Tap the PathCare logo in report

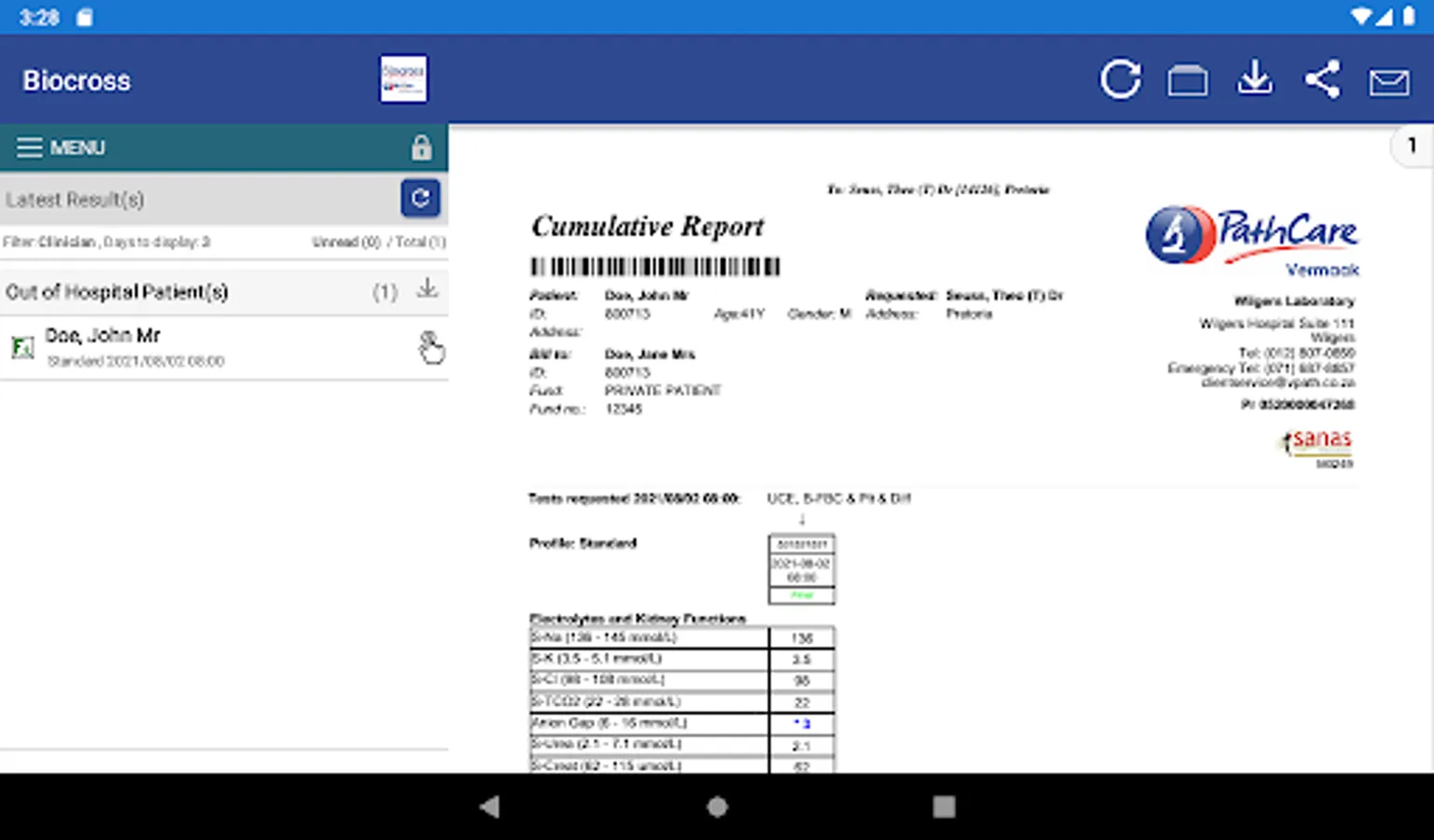[1253, 235]
